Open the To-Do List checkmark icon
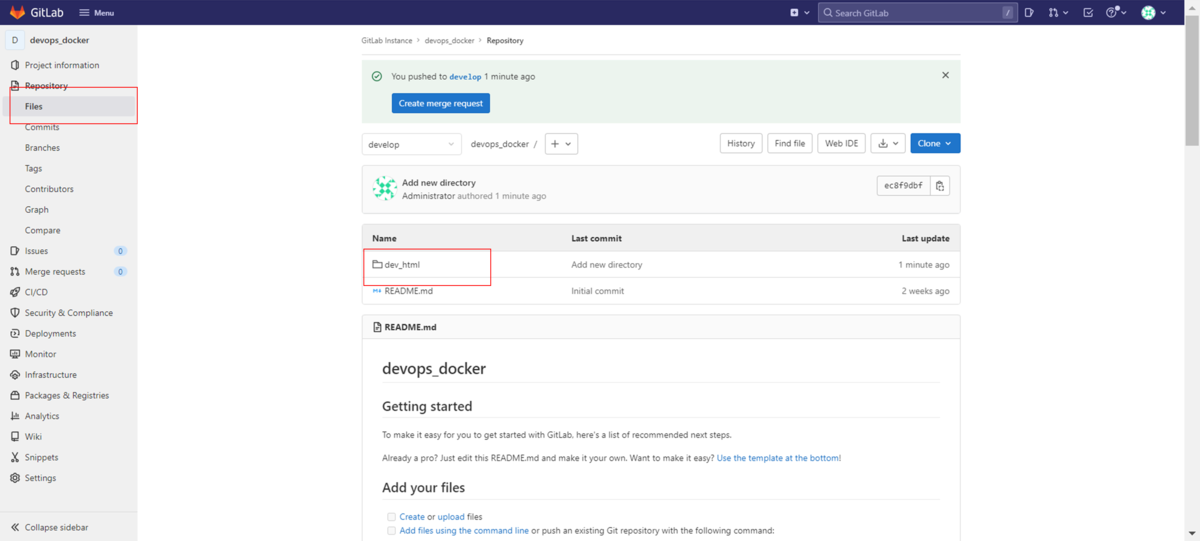 pos(1088,13)
